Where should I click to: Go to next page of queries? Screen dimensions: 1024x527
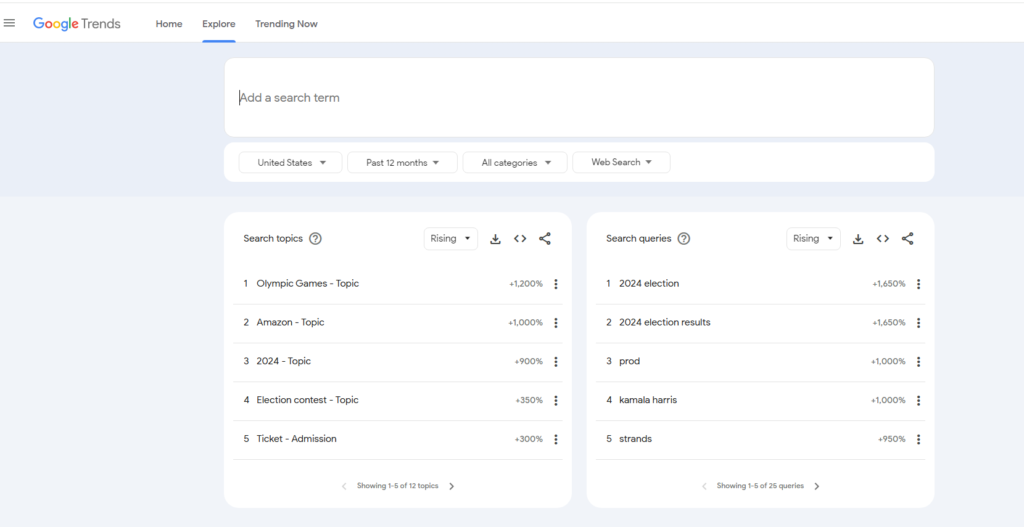(x=817, y=486)
